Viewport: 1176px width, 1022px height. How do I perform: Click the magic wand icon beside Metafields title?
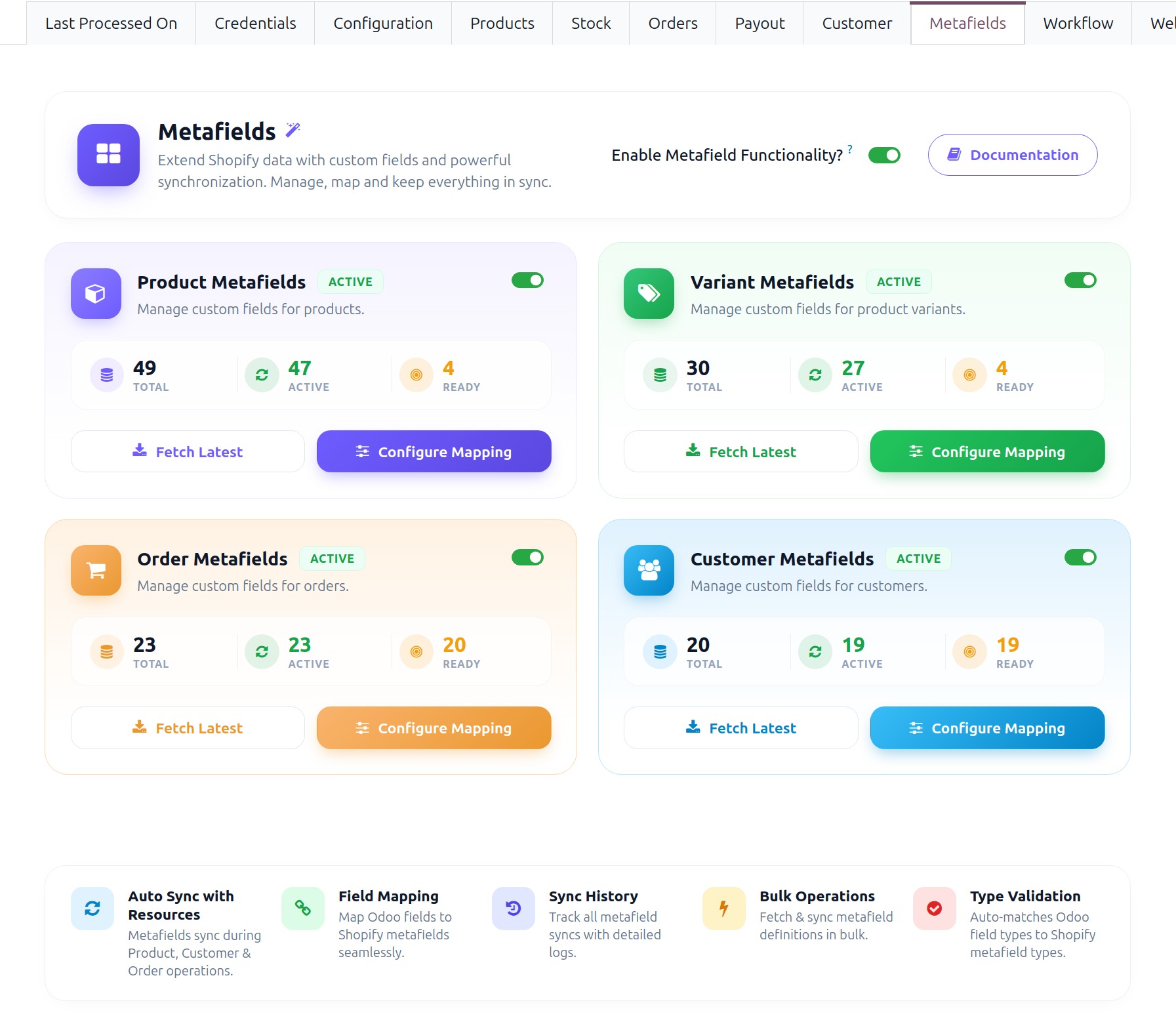point(293,130)
